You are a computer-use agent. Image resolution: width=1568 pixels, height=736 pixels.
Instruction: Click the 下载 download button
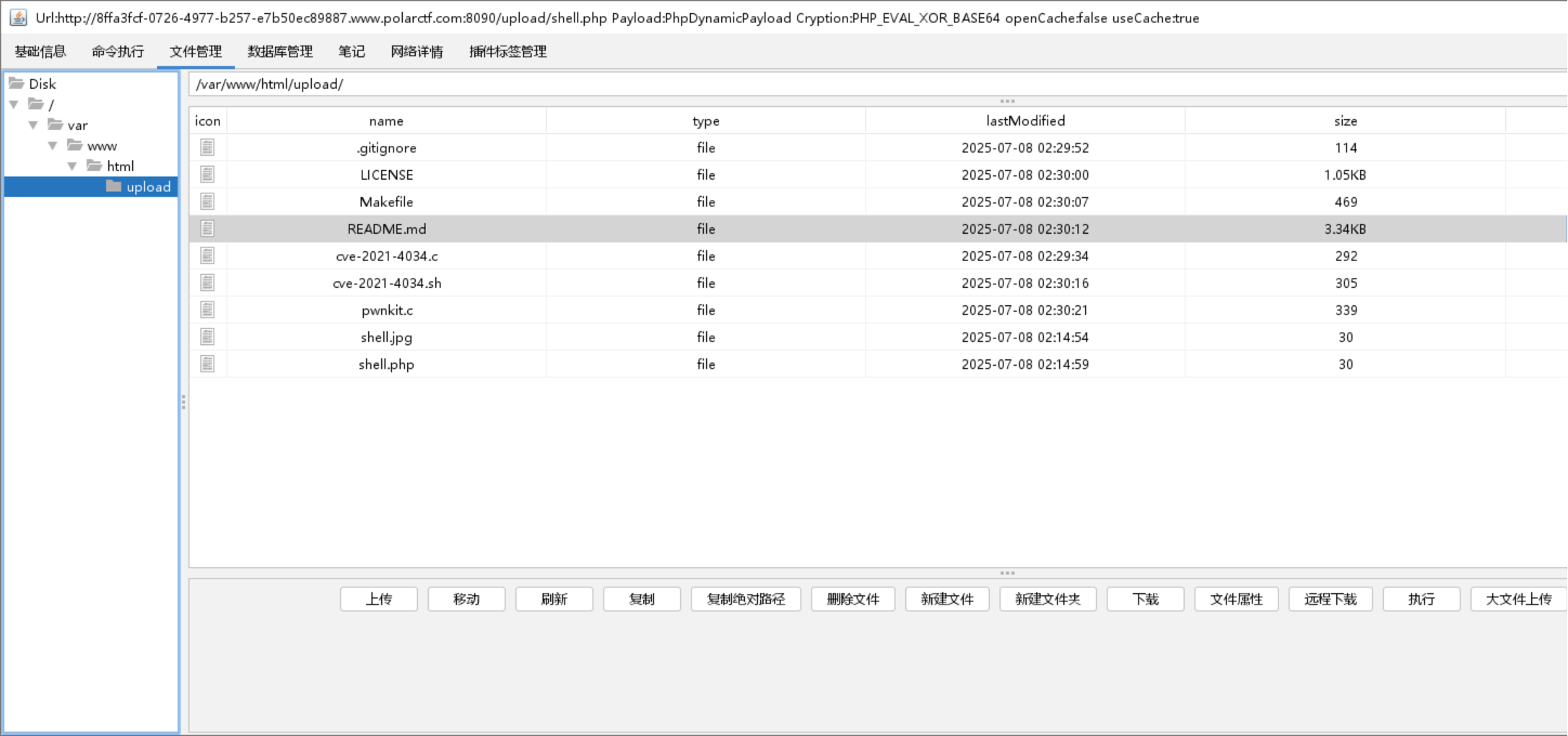(x=1146, y=599)
